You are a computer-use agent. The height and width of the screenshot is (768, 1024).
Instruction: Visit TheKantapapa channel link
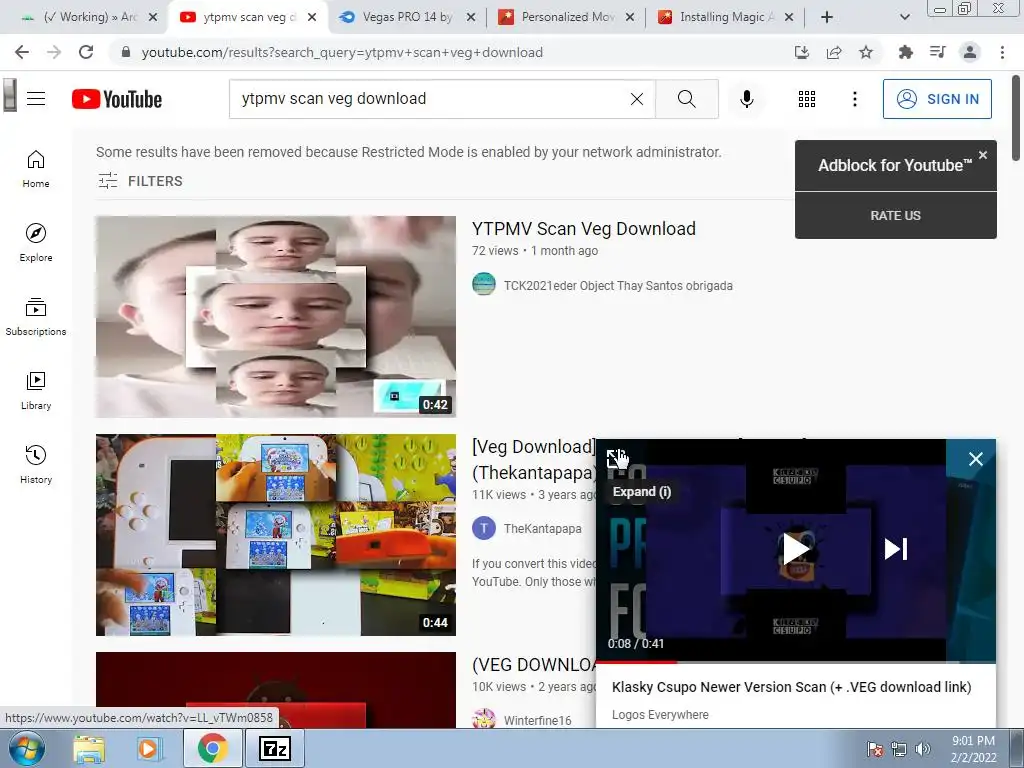542,528
